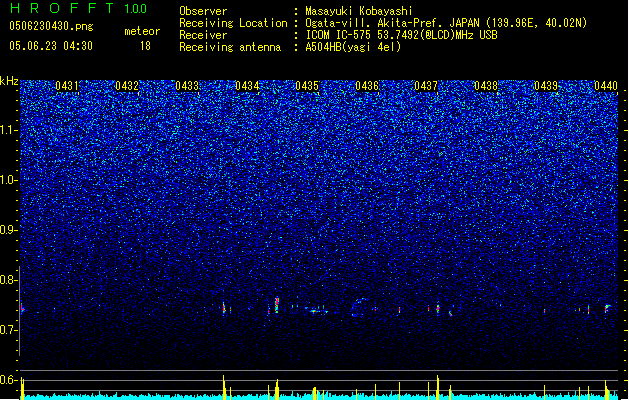Screen dimensions: 629x400
Task: Click the 0434 time marker
Action: coord(247,86)
